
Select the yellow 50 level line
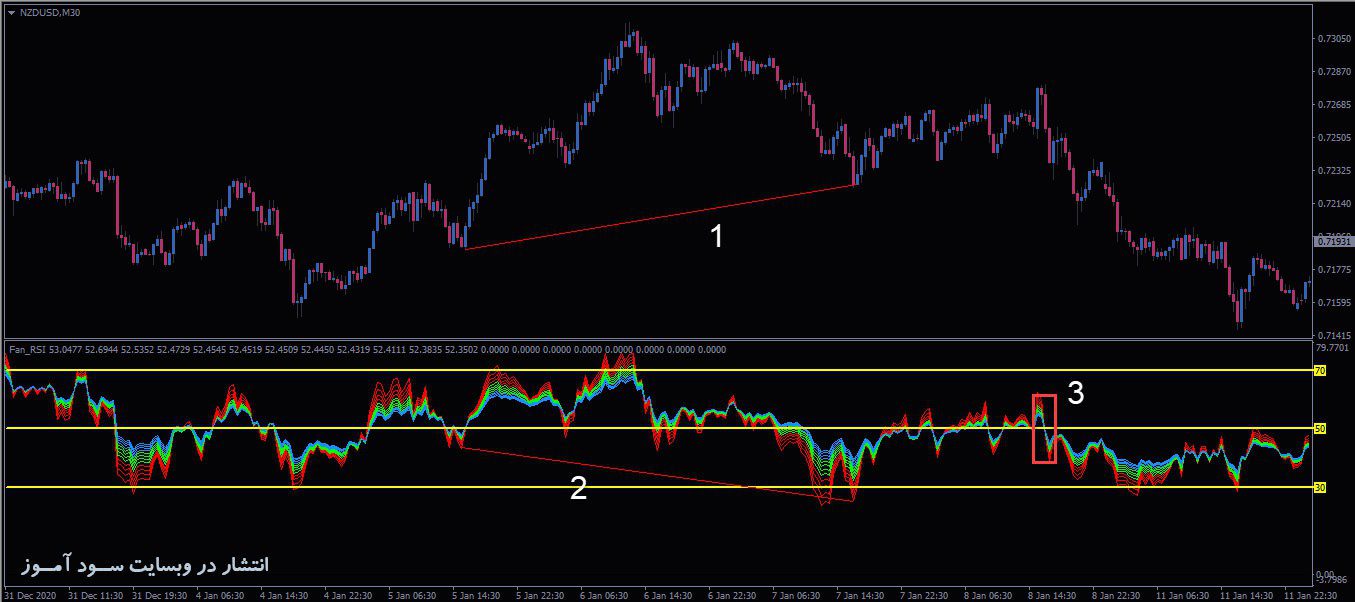pyautogui.click(x=600, y=428)
